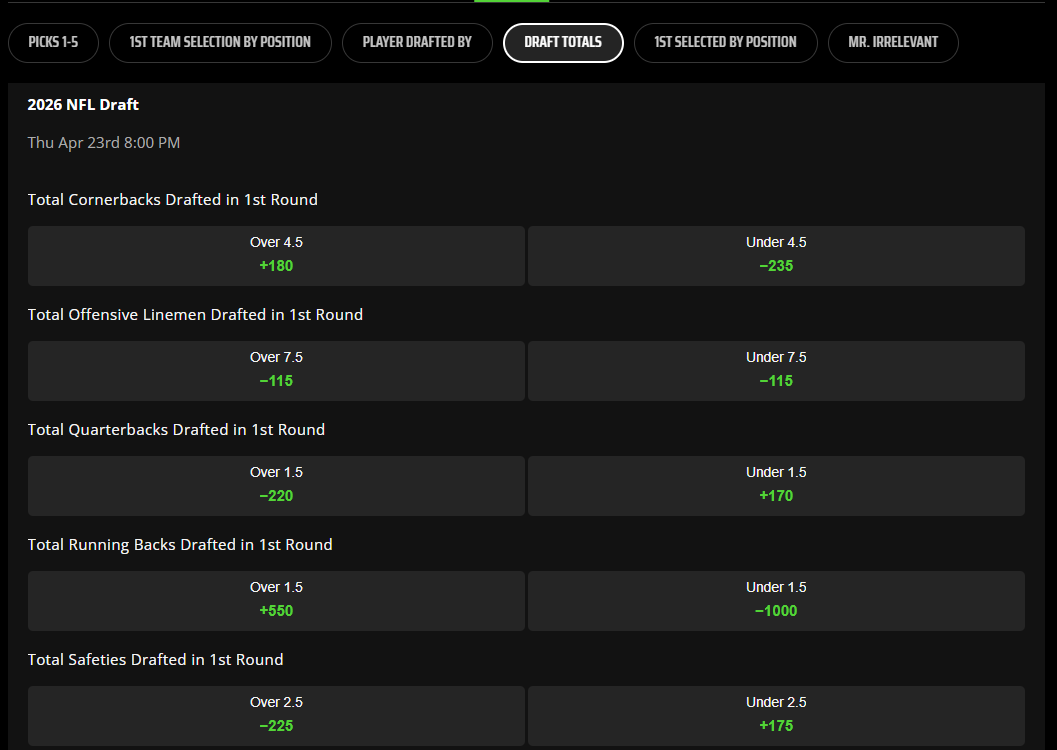
Task: Select Over 1.5 quarterbacks at -220
Action: click(x=276, y=486)
